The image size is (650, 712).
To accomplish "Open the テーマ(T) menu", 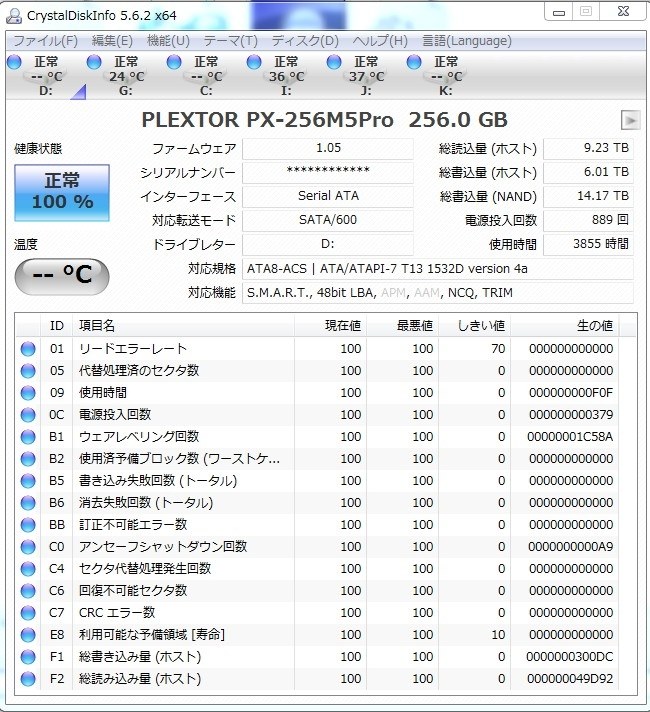I will (x=230, y=41).
